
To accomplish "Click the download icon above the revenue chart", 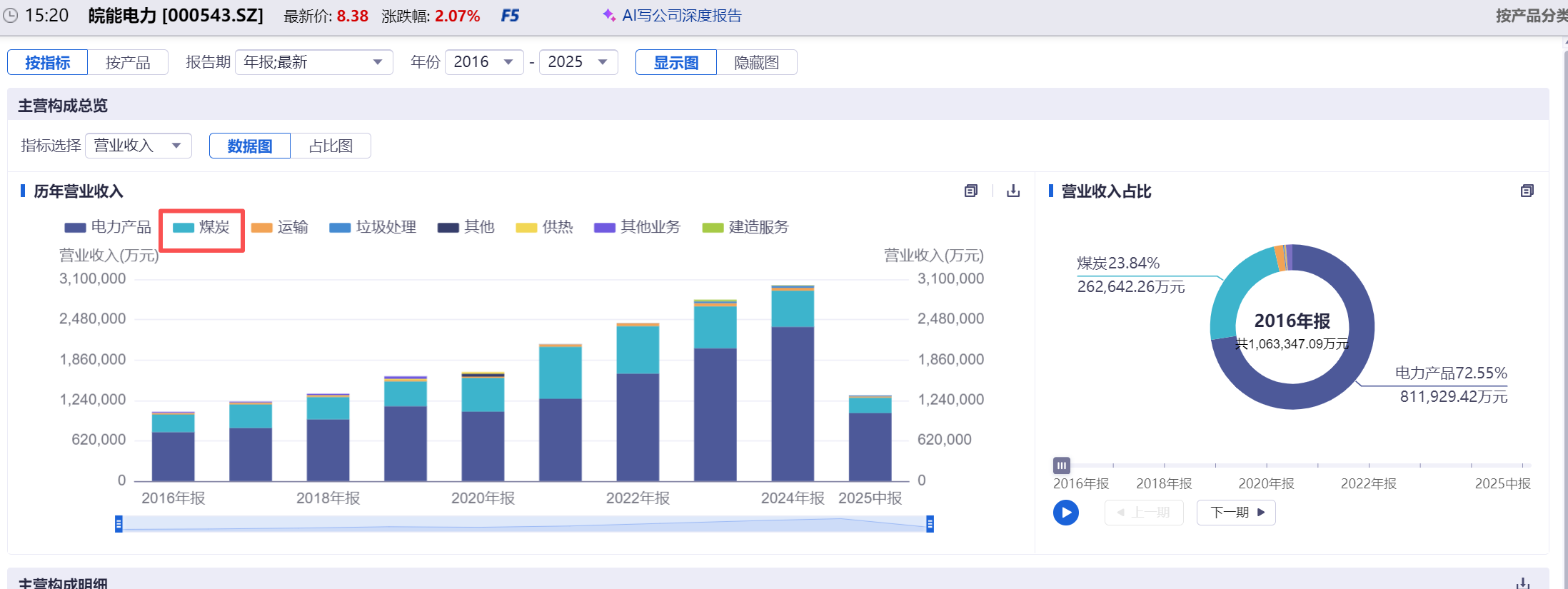I will [1012, 191].
